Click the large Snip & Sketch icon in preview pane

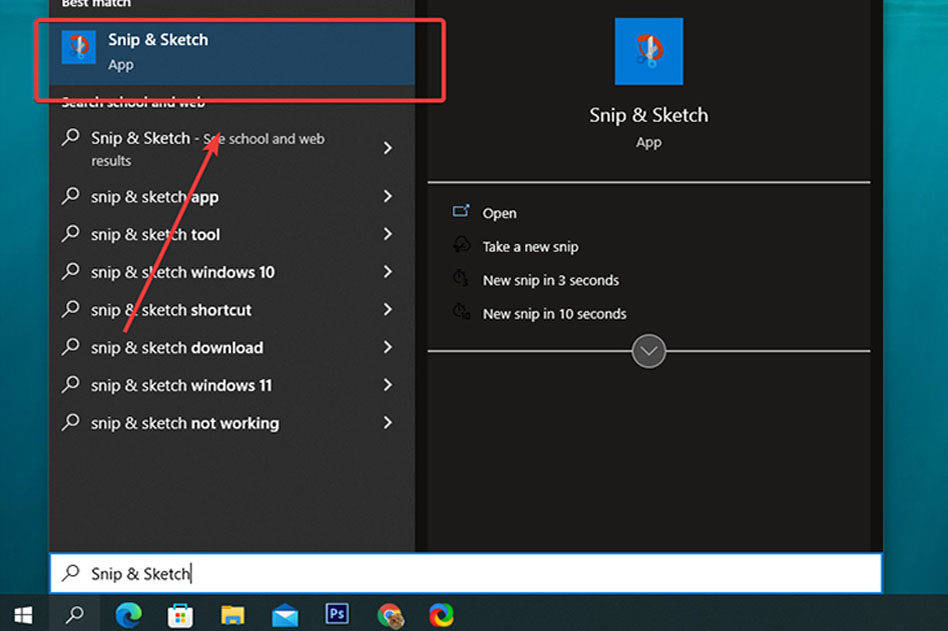649,51
